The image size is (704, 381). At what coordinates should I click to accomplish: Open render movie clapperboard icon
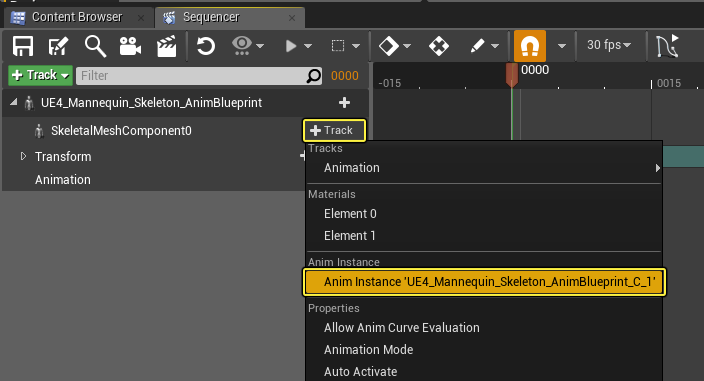[x=167, y=46]
